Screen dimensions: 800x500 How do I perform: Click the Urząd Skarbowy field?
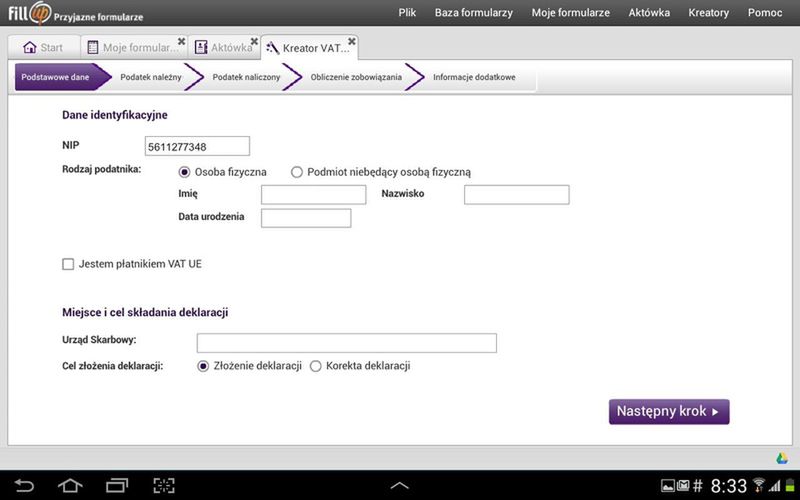346,343
